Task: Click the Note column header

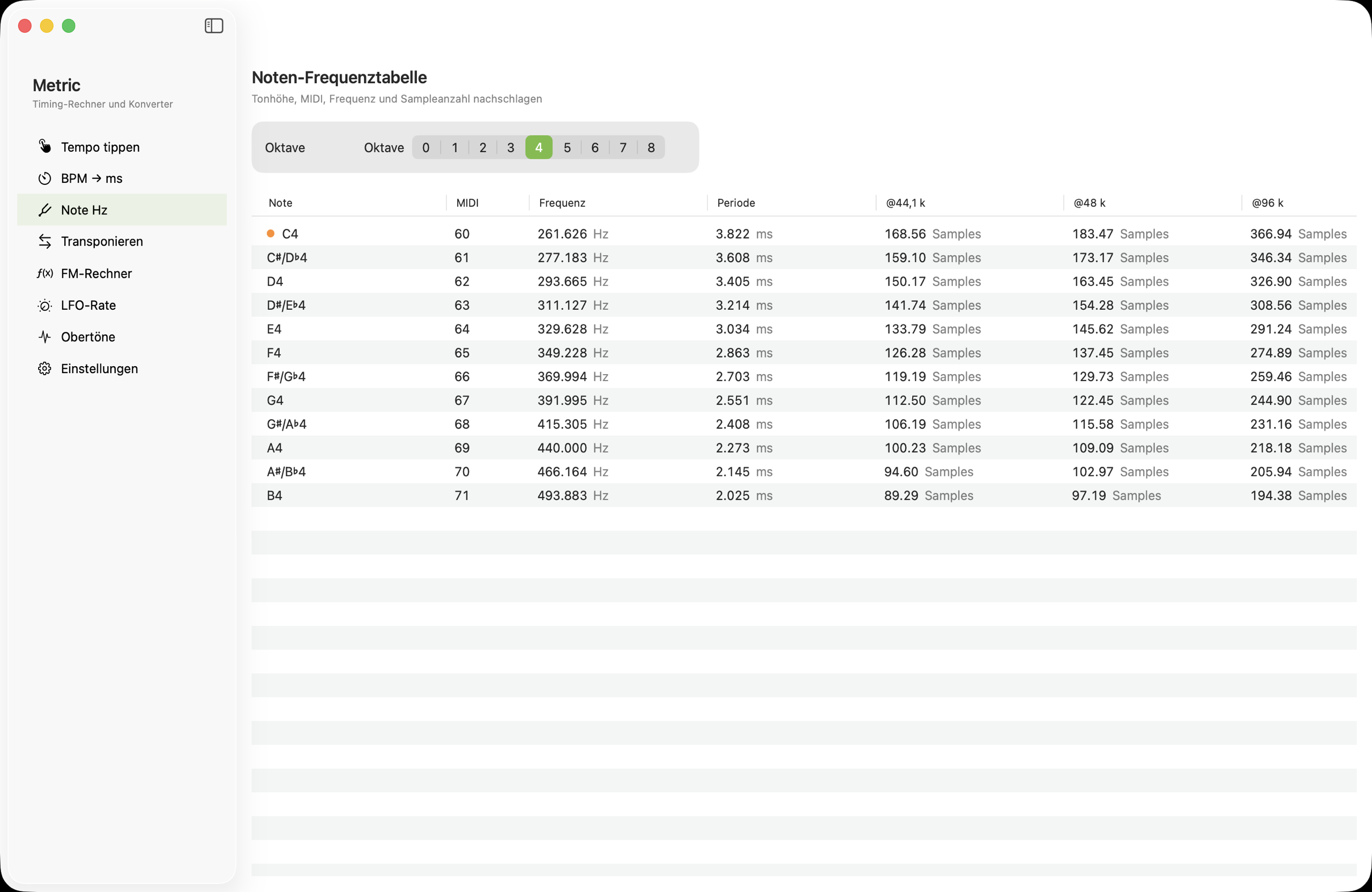Action: 280,203
